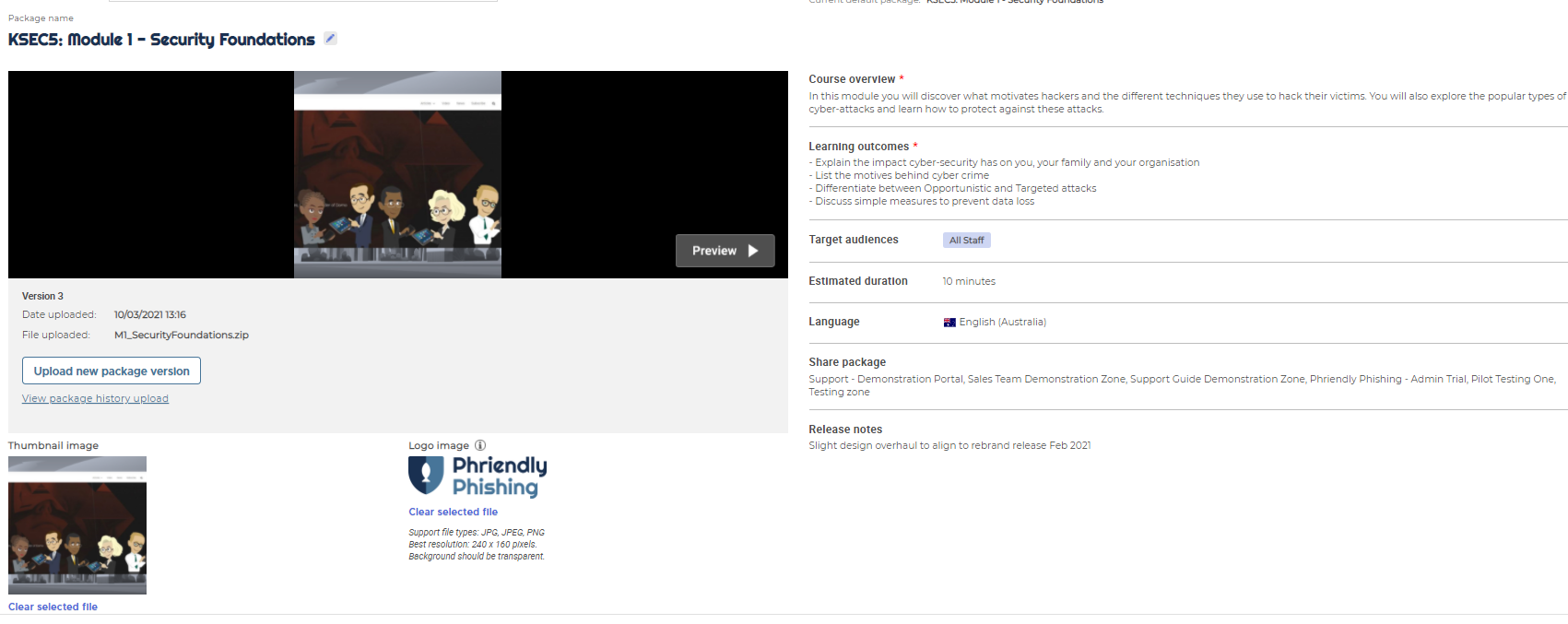Click the 10 minutes duration value
Viewport: 1568px width, 624px height.
coord(969,282)
